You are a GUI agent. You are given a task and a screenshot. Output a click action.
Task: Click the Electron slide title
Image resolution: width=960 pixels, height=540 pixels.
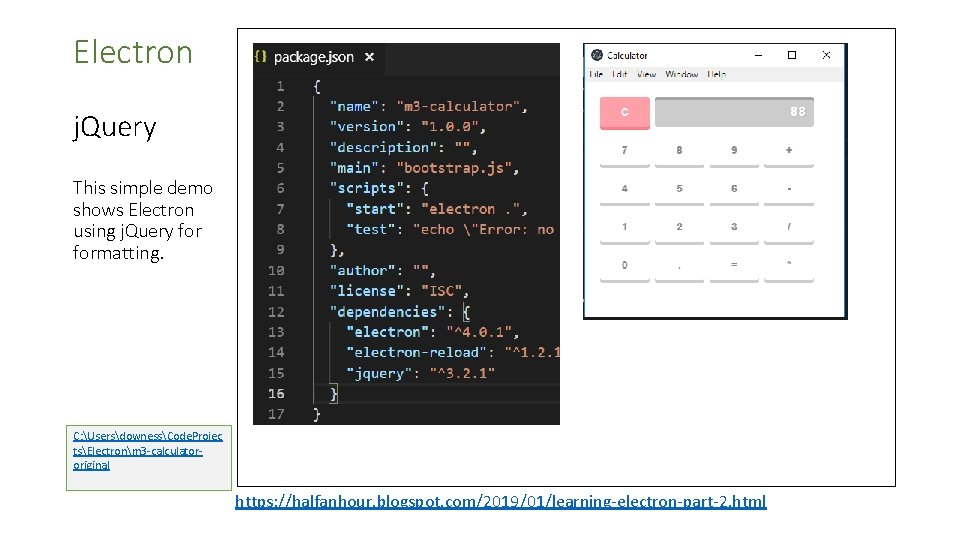point(133,52)
